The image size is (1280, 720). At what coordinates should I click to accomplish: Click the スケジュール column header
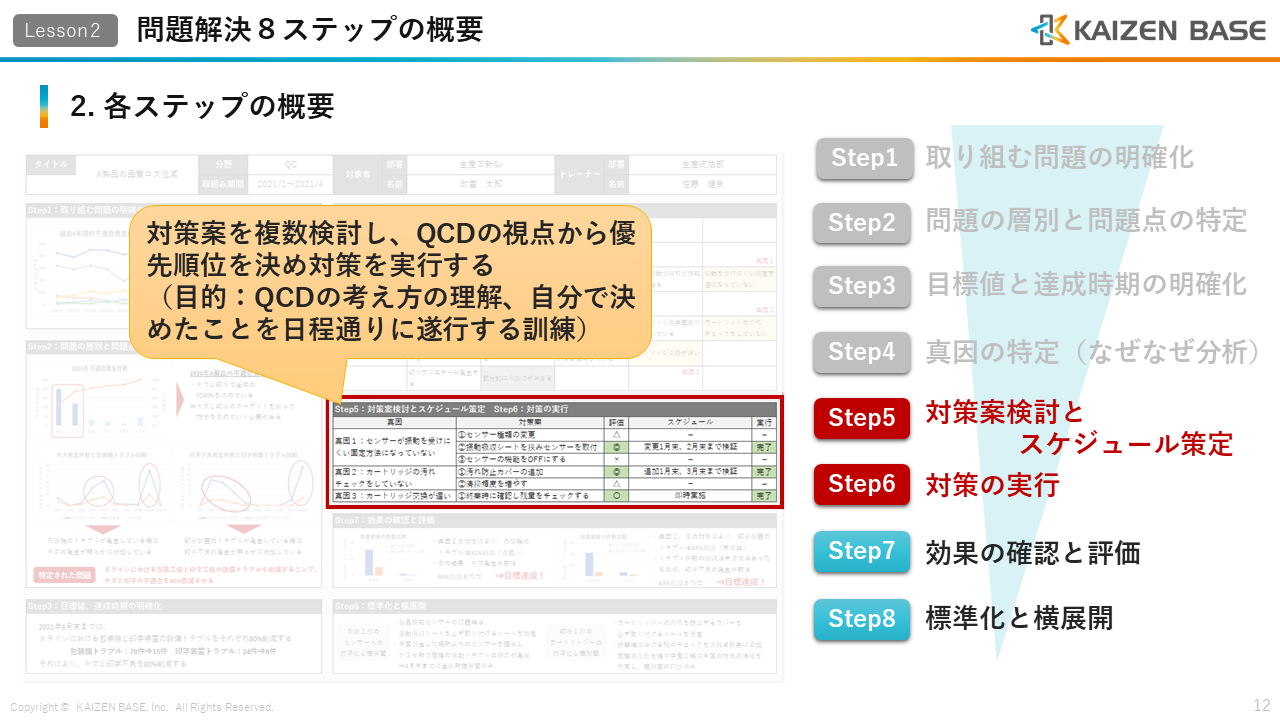pos(690,423)
